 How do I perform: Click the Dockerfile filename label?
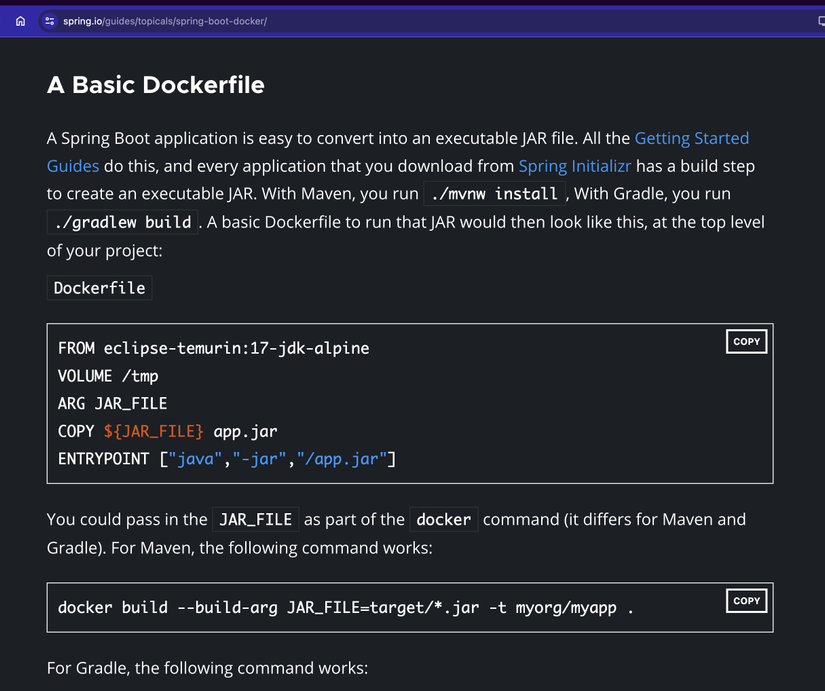coord(99,288)
